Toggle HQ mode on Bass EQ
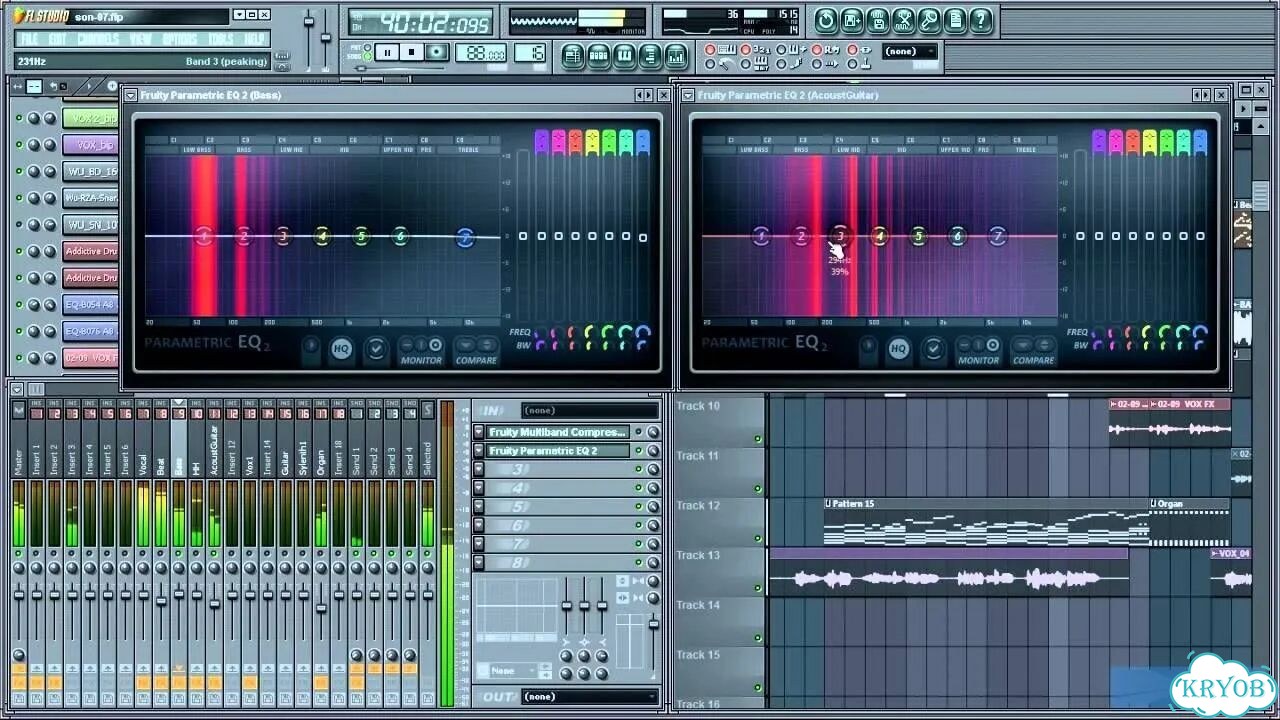Viewport: 1280px width, 720px height. 342,349
